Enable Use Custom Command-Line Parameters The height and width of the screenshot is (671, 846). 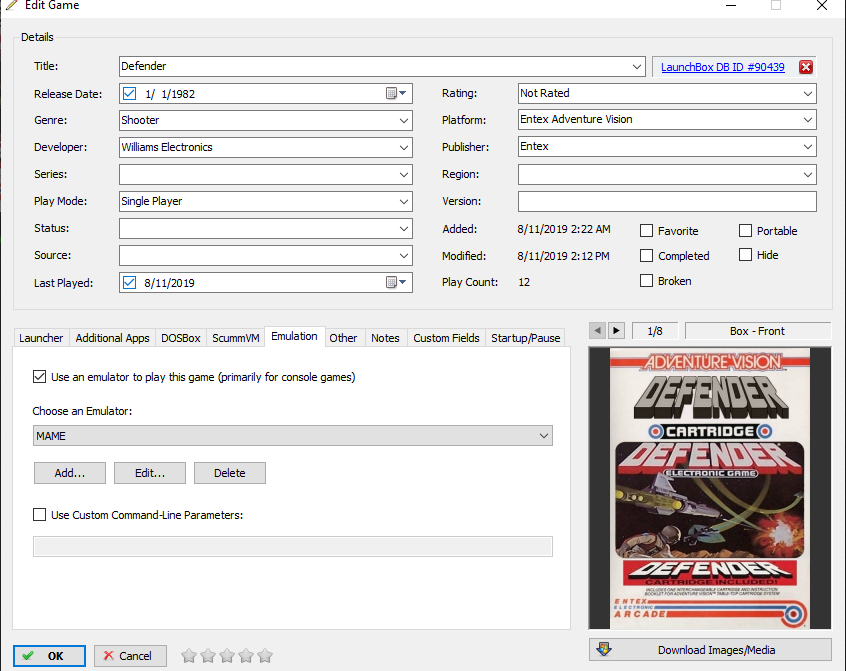coord(39,515)
